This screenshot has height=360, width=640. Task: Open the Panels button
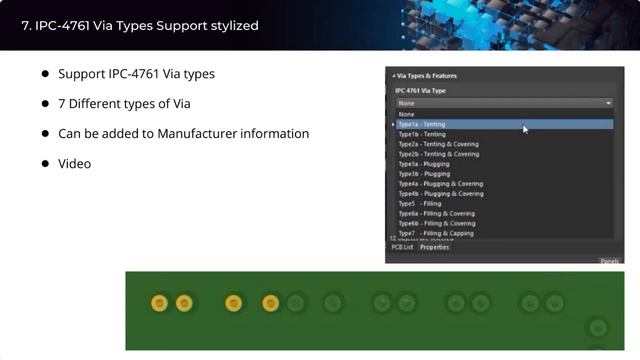click(609, 261)
